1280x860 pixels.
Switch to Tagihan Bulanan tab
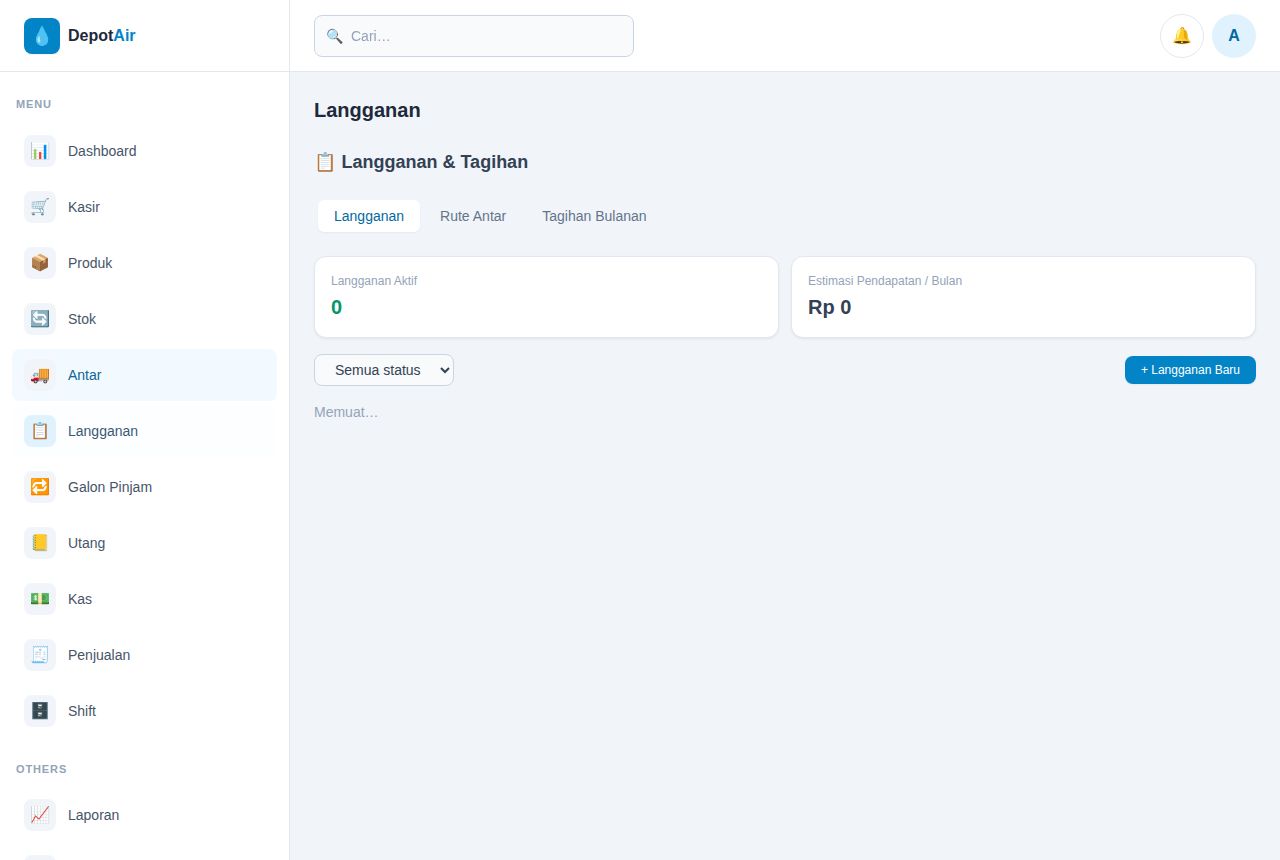pyautogui.click(x=594, y=216)
